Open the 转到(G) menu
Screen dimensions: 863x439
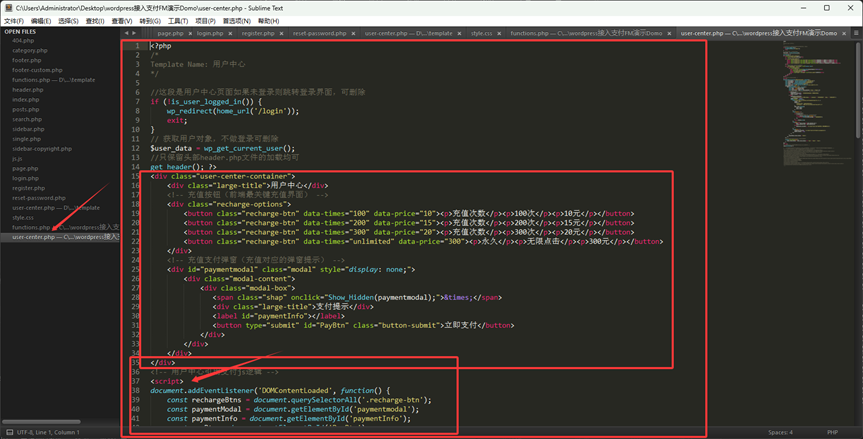150,21
